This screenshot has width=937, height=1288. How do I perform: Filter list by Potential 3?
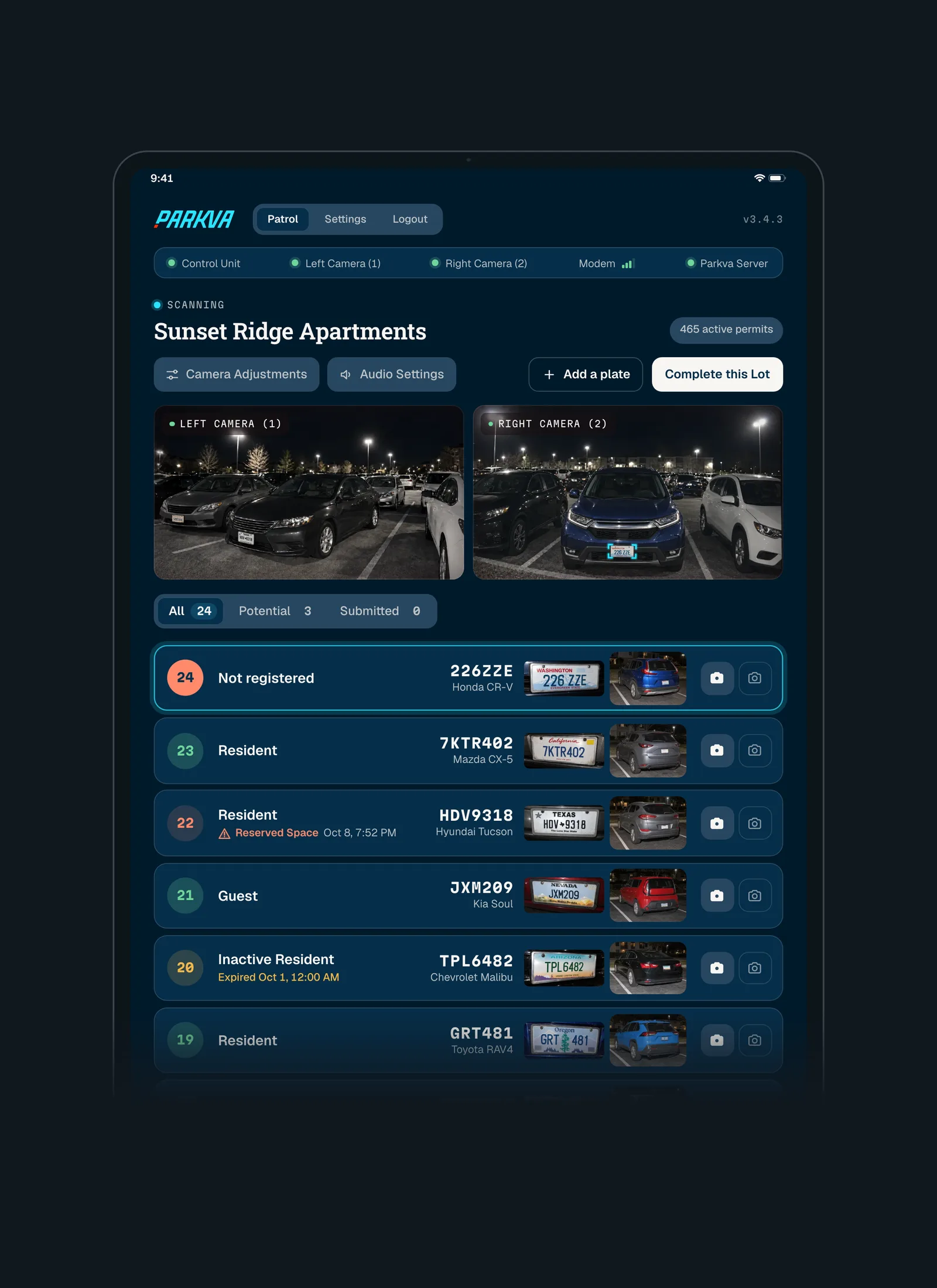click(275, 611)
